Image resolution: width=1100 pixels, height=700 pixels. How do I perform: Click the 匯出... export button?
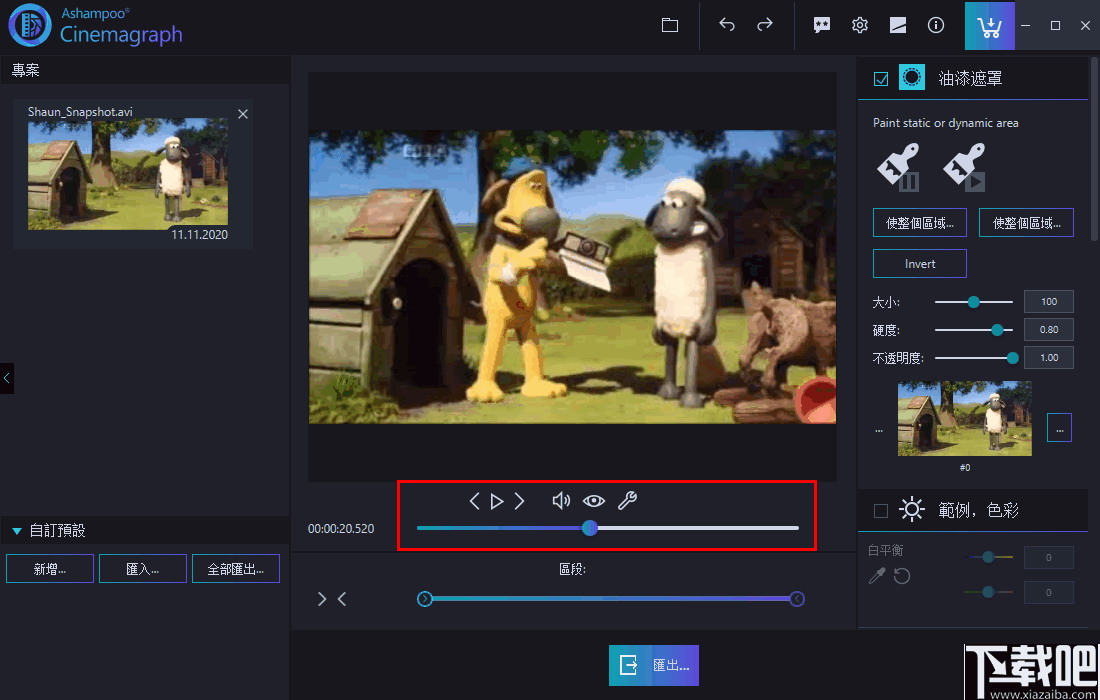tap(654, 665)
